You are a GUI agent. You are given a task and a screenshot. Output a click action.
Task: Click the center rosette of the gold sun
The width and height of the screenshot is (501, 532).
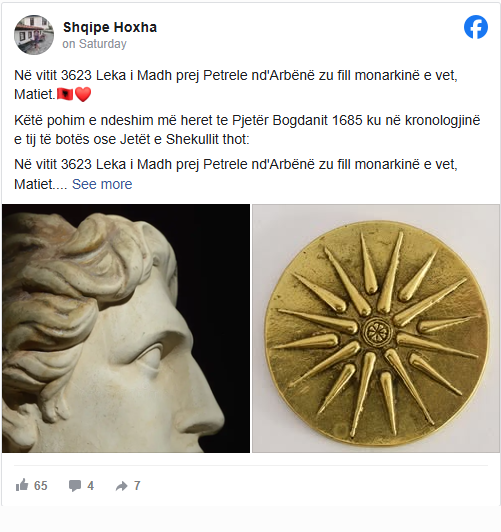coord(377,330)
